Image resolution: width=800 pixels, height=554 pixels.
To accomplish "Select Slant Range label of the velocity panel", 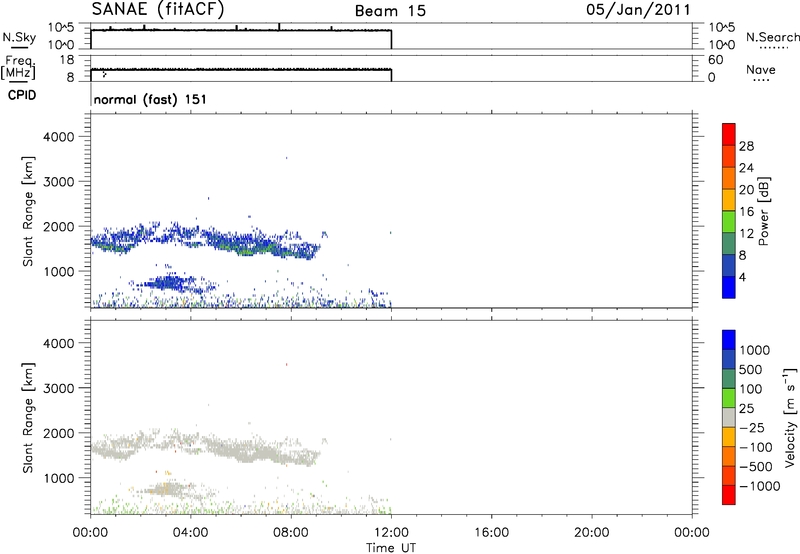I will click(x=28, y=418).
